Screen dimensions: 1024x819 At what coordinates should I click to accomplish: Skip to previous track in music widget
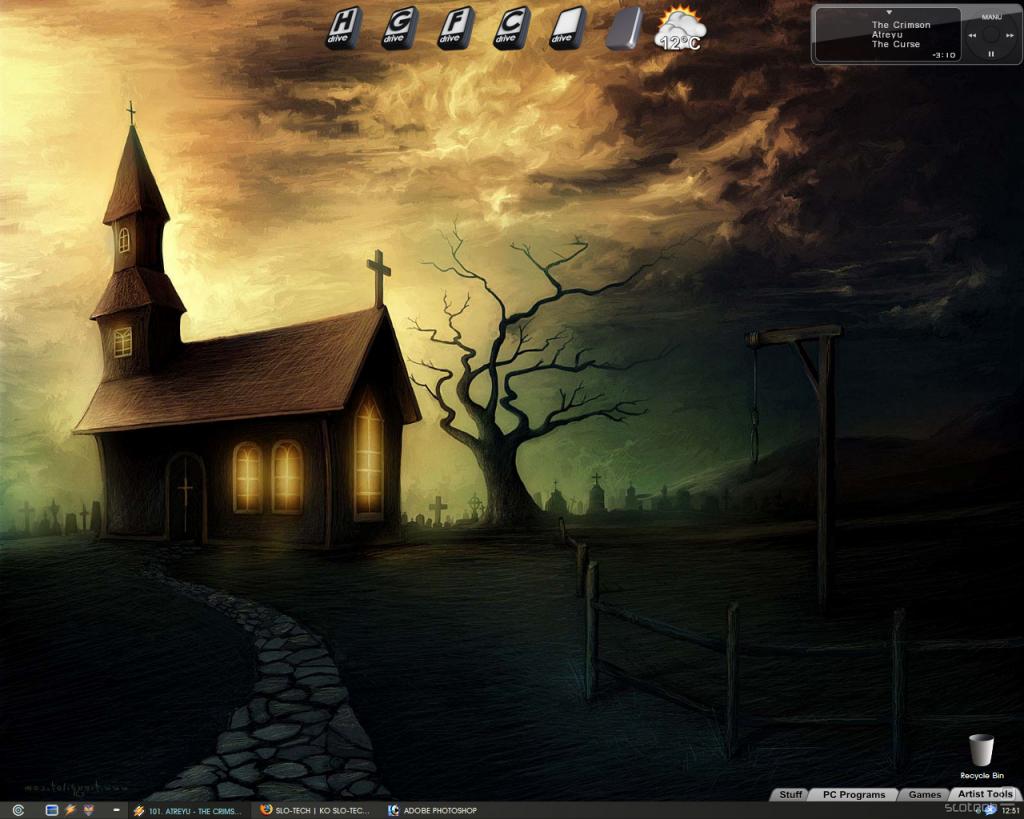(972, 35)
